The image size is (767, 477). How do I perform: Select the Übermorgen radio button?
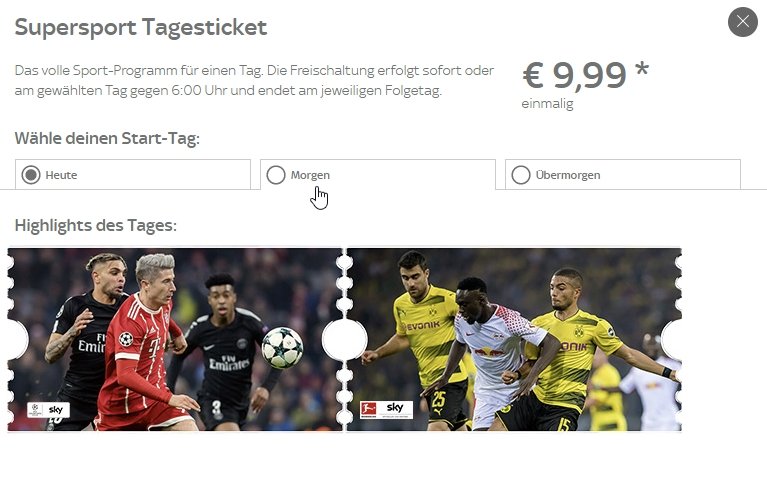point(521,175)
